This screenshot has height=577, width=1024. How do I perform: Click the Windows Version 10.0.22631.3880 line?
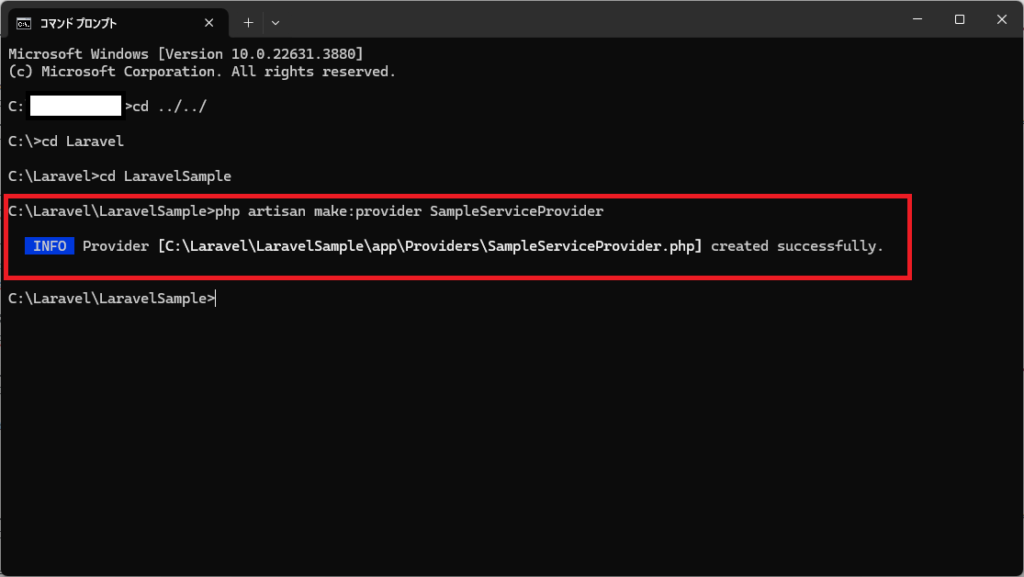(185, 54)
